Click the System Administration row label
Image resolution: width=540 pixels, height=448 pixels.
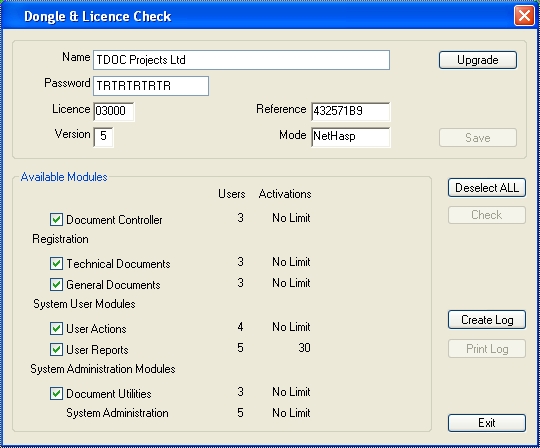(x=117, y=413)
